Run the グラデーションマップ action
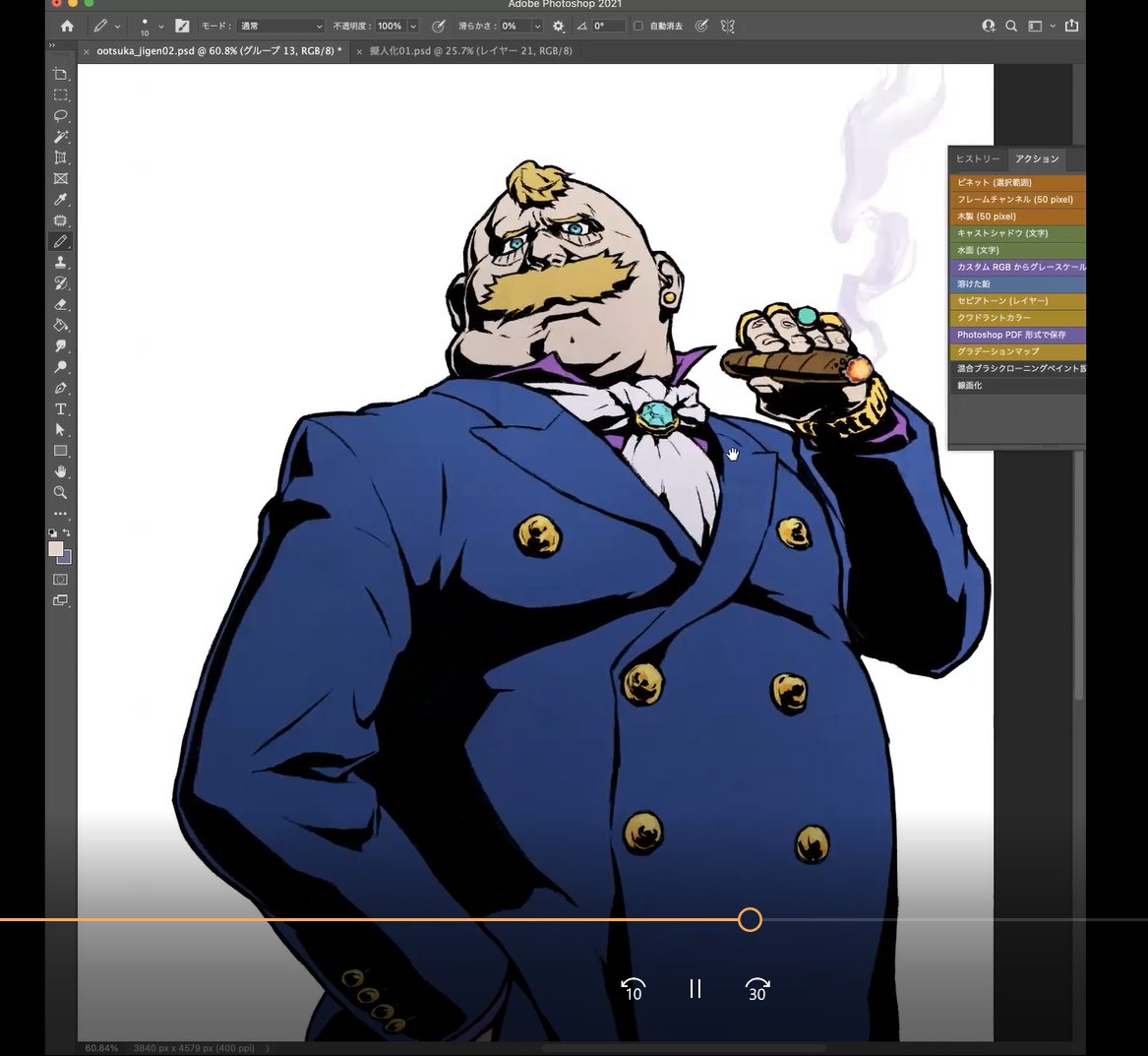The width and height of the screenshot is (1148, 1056). [x=1018, y=351]
